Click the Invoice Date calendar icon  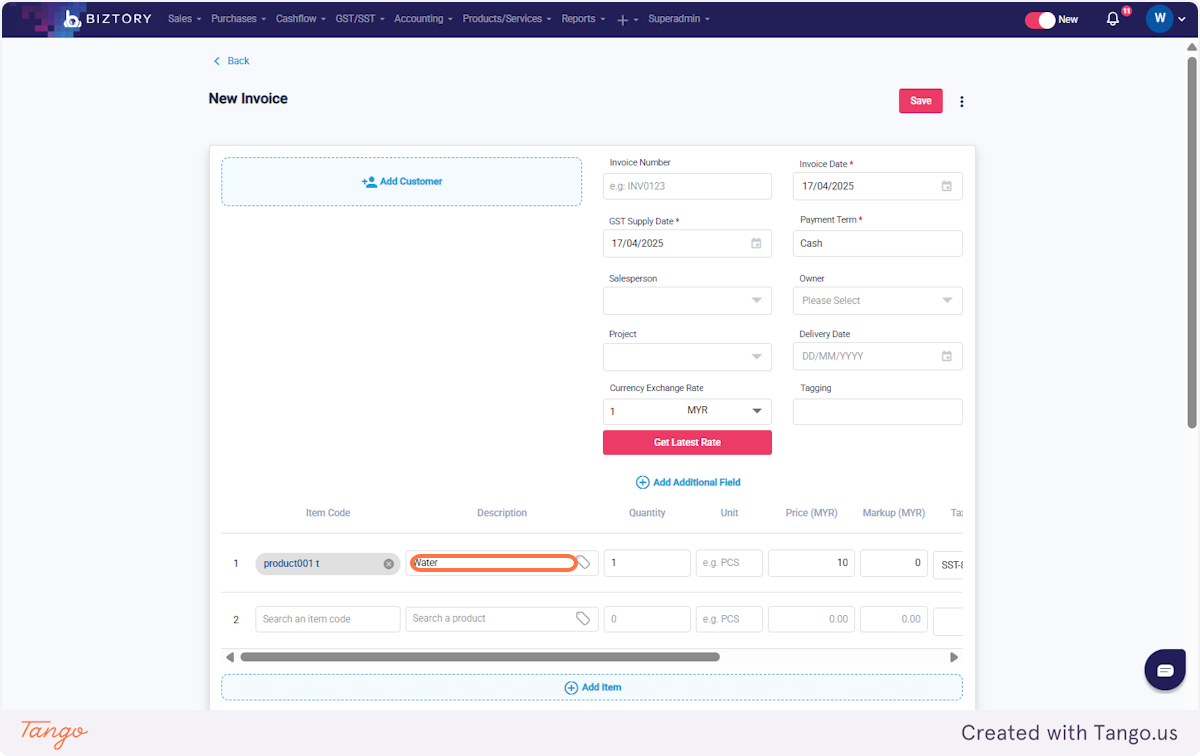[x=947, y=186]
